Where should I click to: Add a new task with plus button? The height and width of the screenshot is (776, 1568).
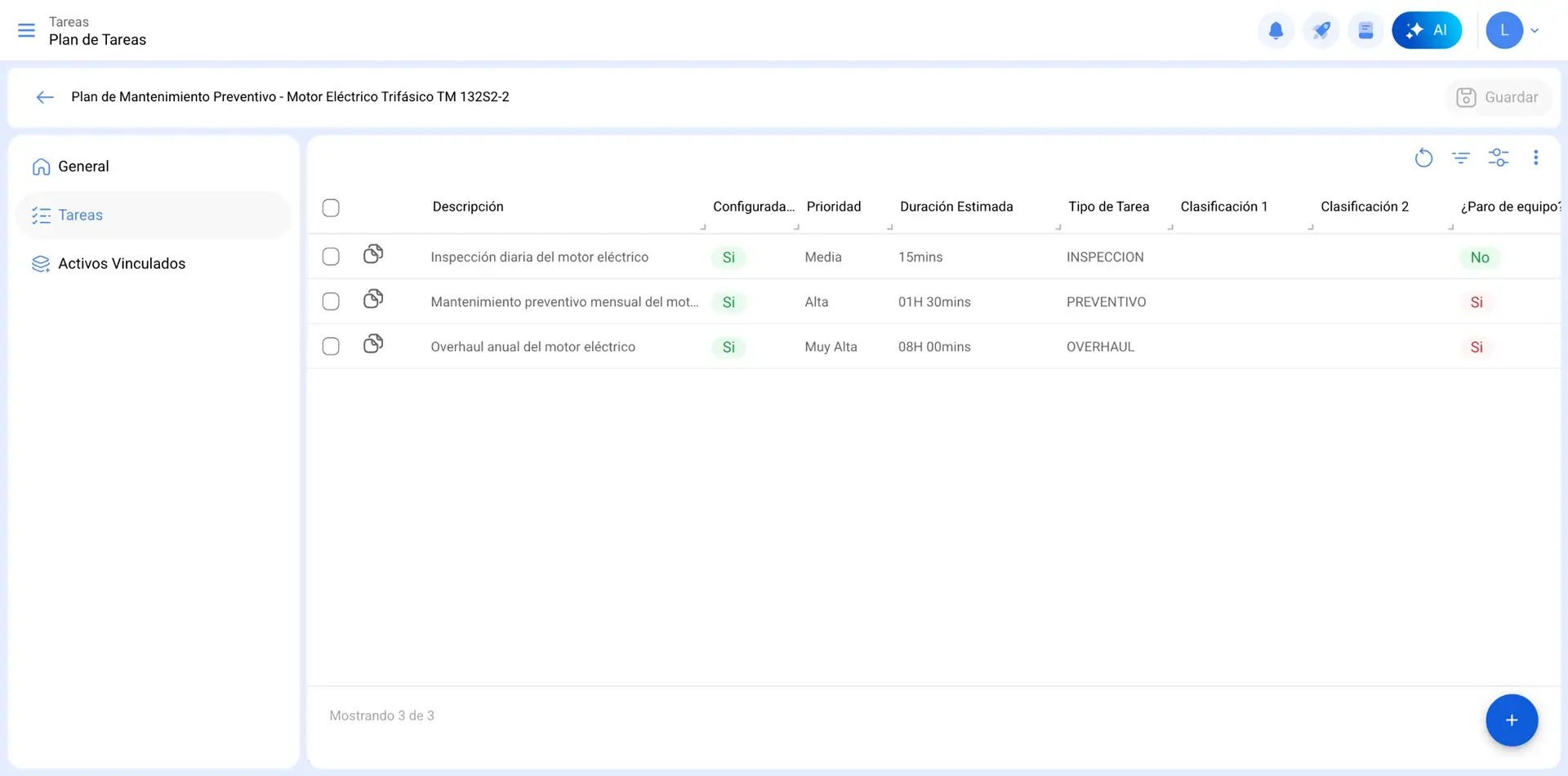[1512, 720]
